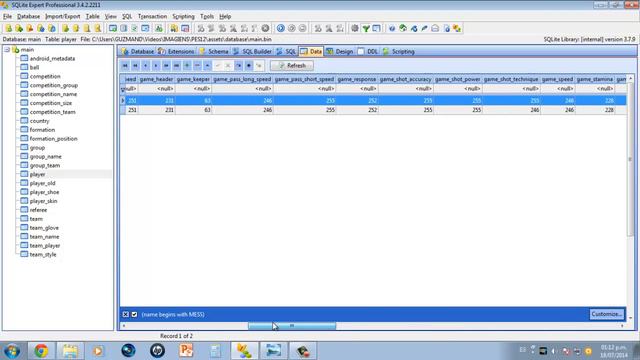Select the team_player table
Viewport: 640px width, 360px height.
[44, 246]
